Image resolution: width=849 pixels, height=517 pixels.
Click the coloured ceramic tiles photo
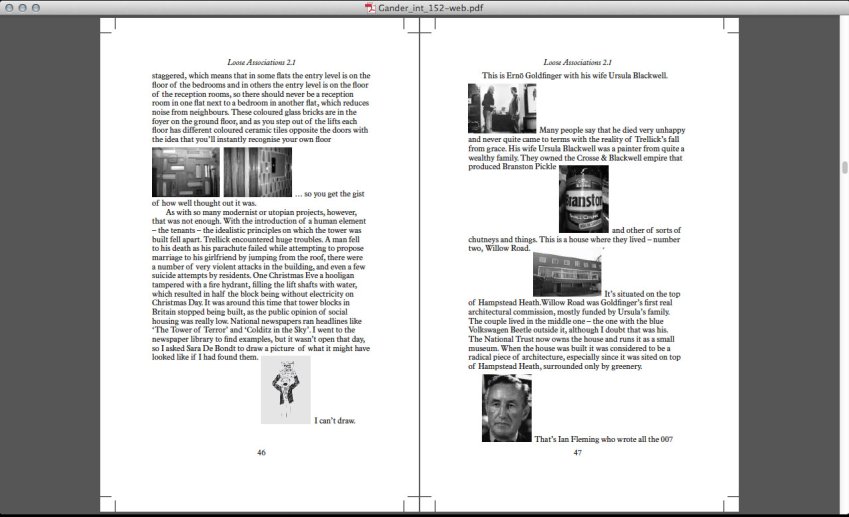pyautogui.click(x=258, y=172)
